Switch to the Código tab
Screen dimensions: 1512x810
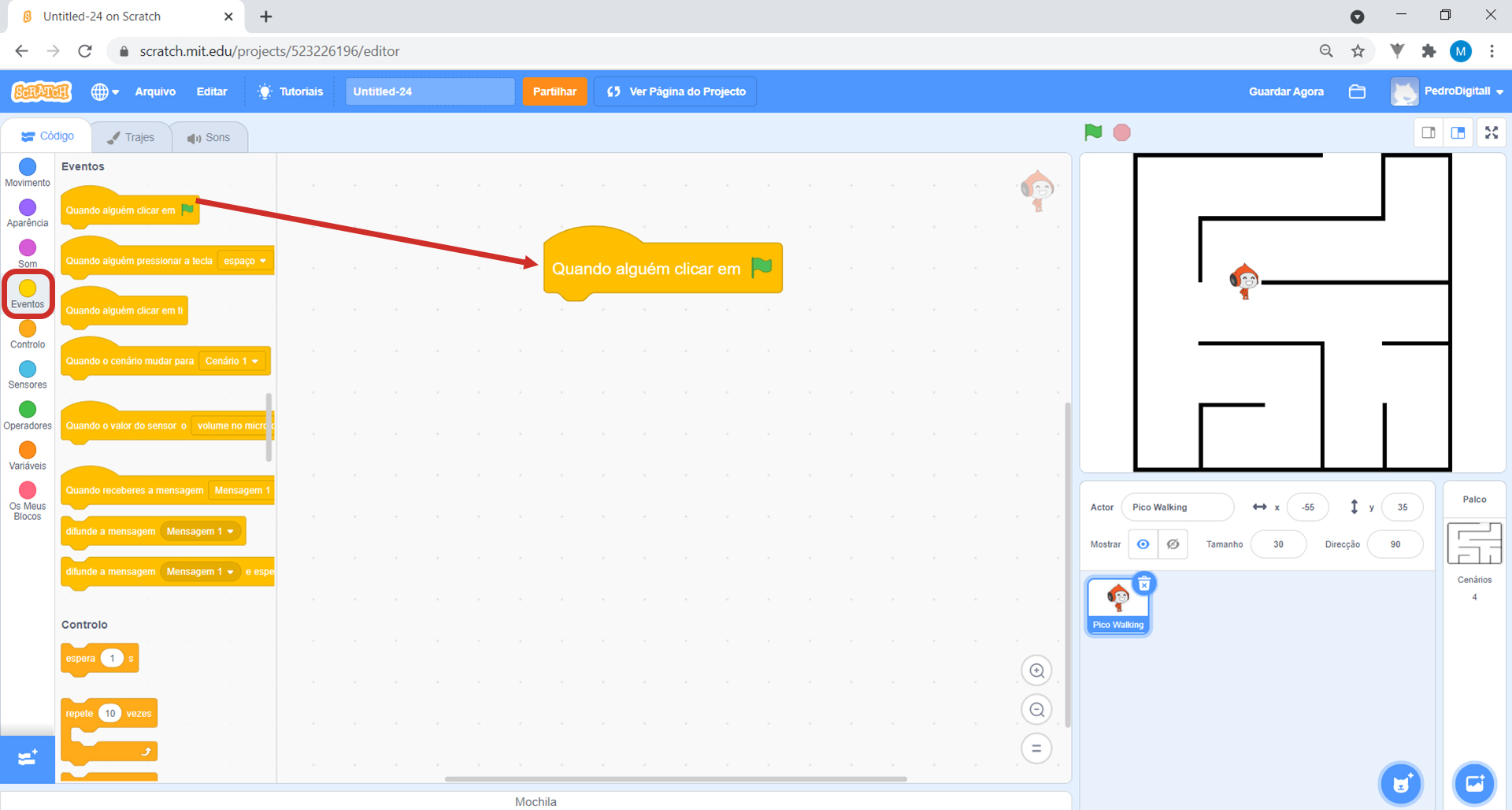click(x=47, y=136)
